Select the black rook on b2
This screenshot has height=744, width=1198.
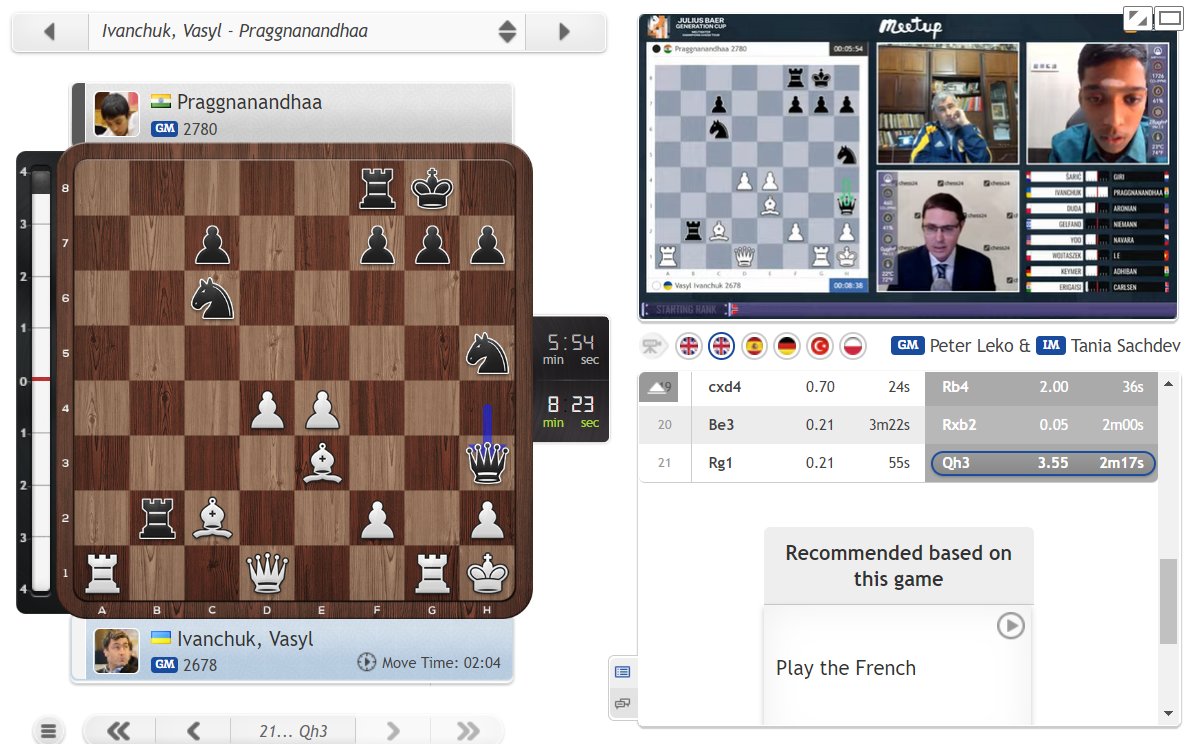click(157, 518)
